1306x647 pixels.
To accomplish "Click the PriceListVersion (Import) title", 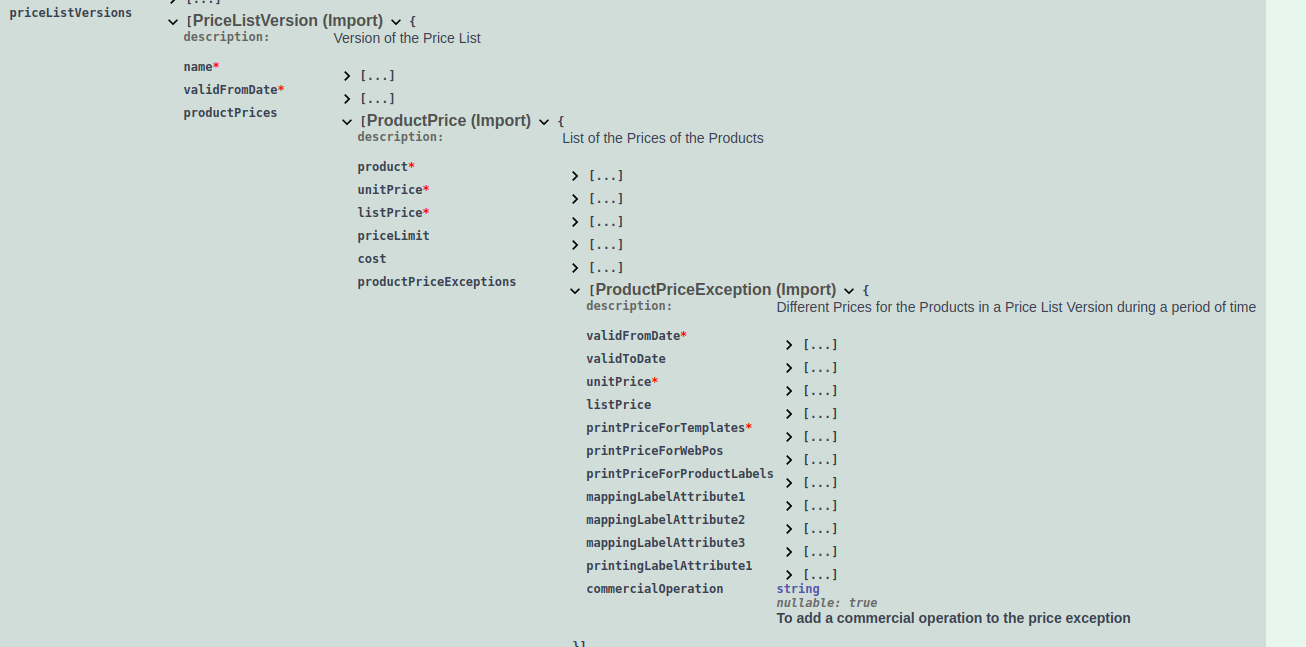I will point(287,21).
